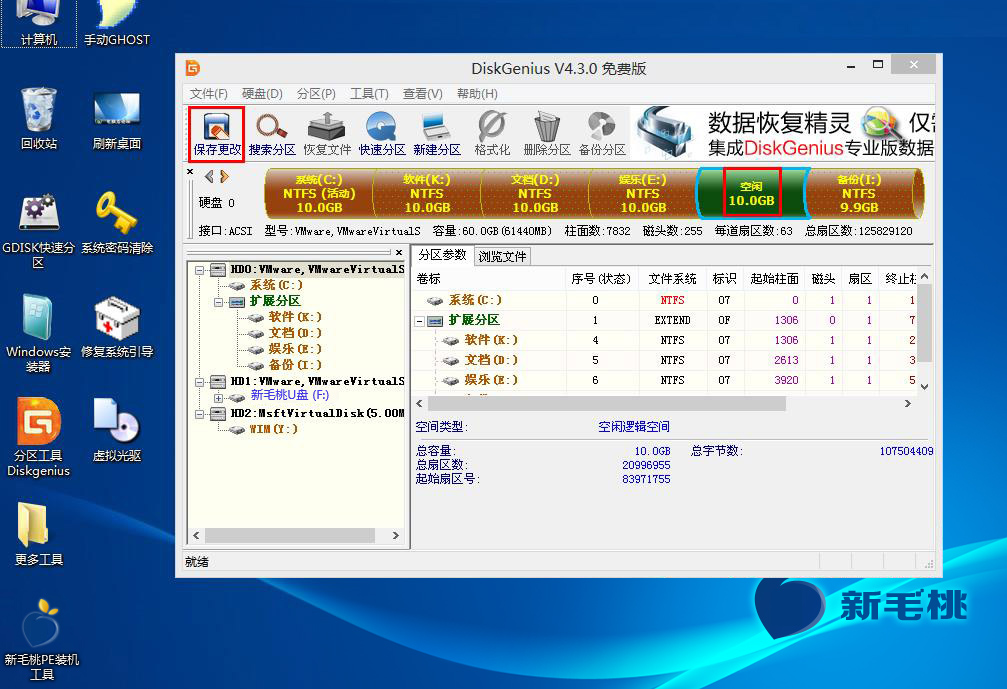The image size is (1007, 689).
Task: Select the 空闲 10.0GB free space segment
Action: 751,193
